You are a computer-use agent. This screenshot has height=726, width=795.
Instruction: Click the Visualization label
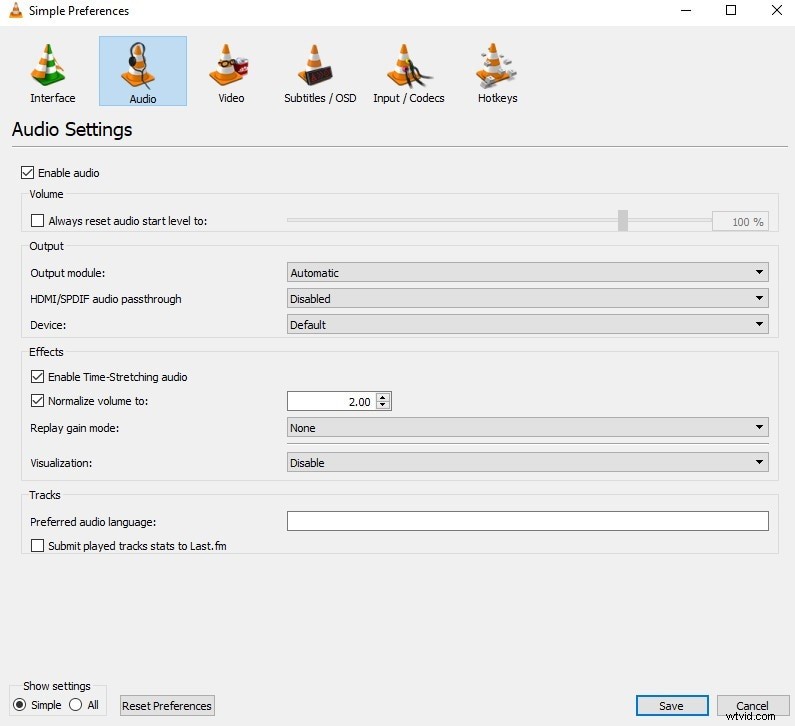61,463
